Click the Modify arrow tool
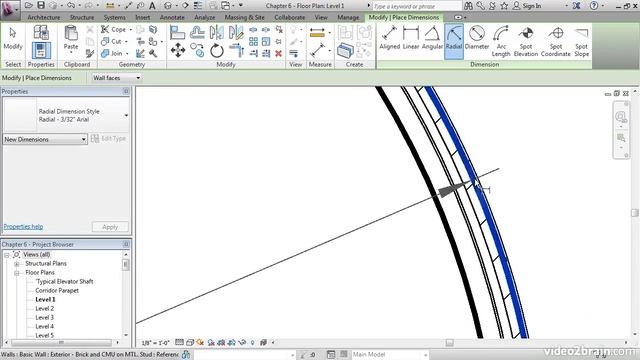This screenshot has width=640, height=360. pos(13,39)
